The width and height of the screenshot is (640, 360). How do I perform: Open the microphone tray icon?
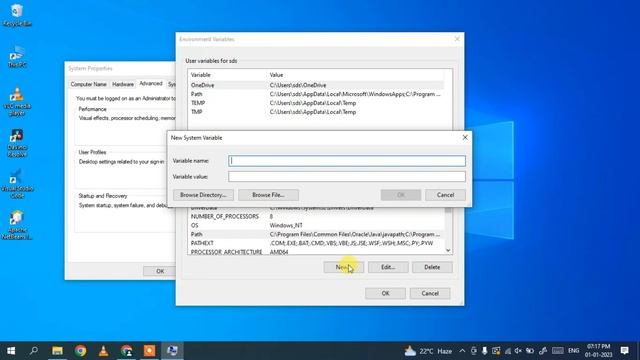pos(484,351)
